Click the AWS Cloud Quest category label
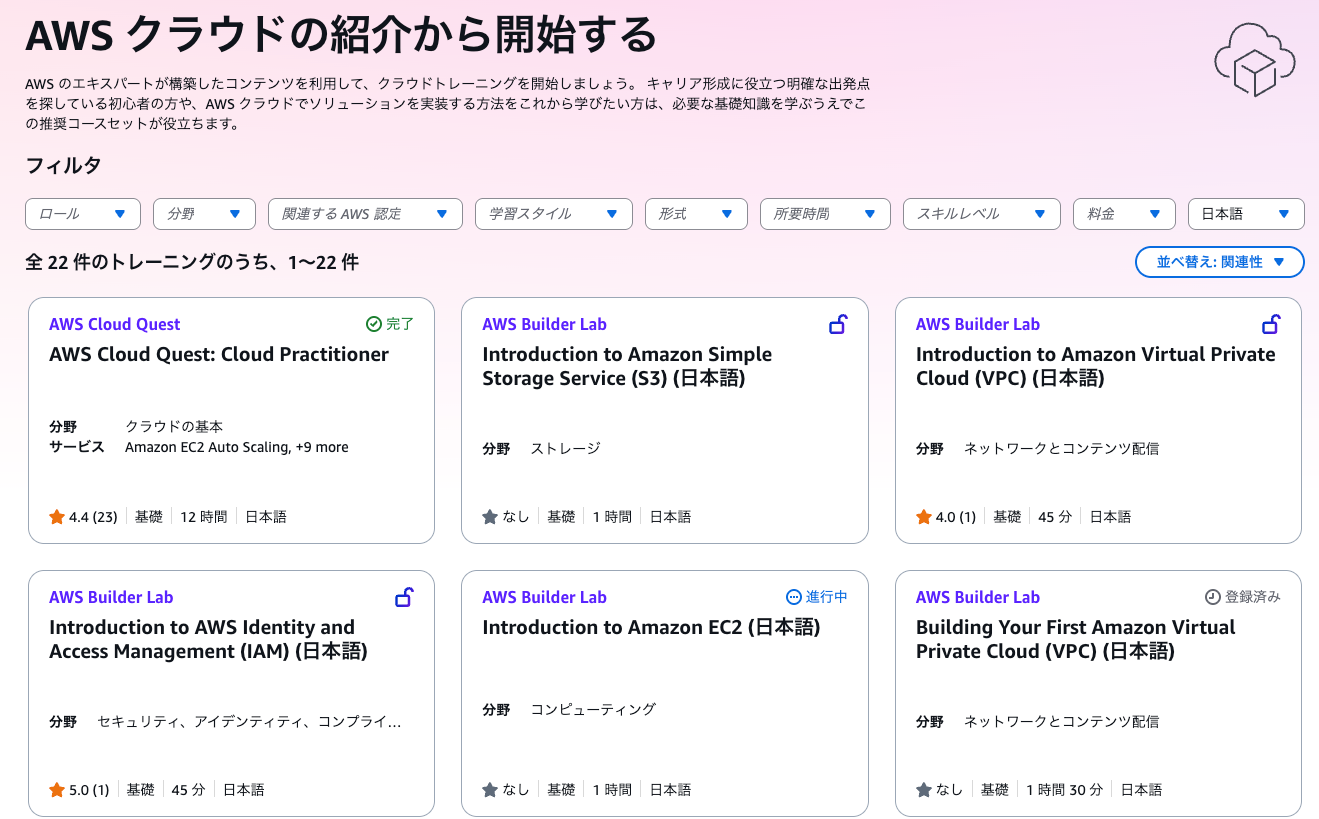1319x819 pixels. pos(115,324)
